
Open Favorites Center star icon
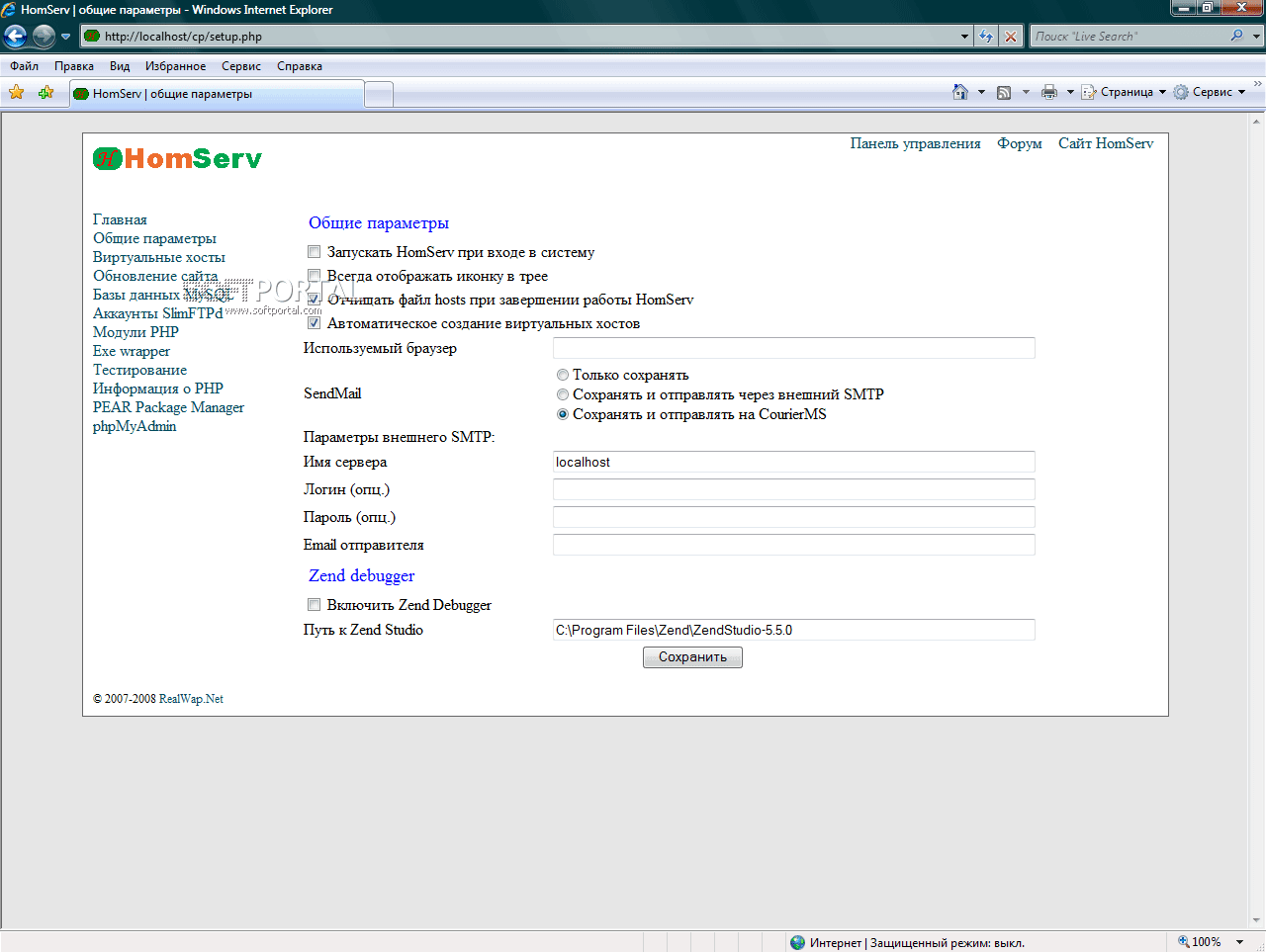(x=17, y=92)
